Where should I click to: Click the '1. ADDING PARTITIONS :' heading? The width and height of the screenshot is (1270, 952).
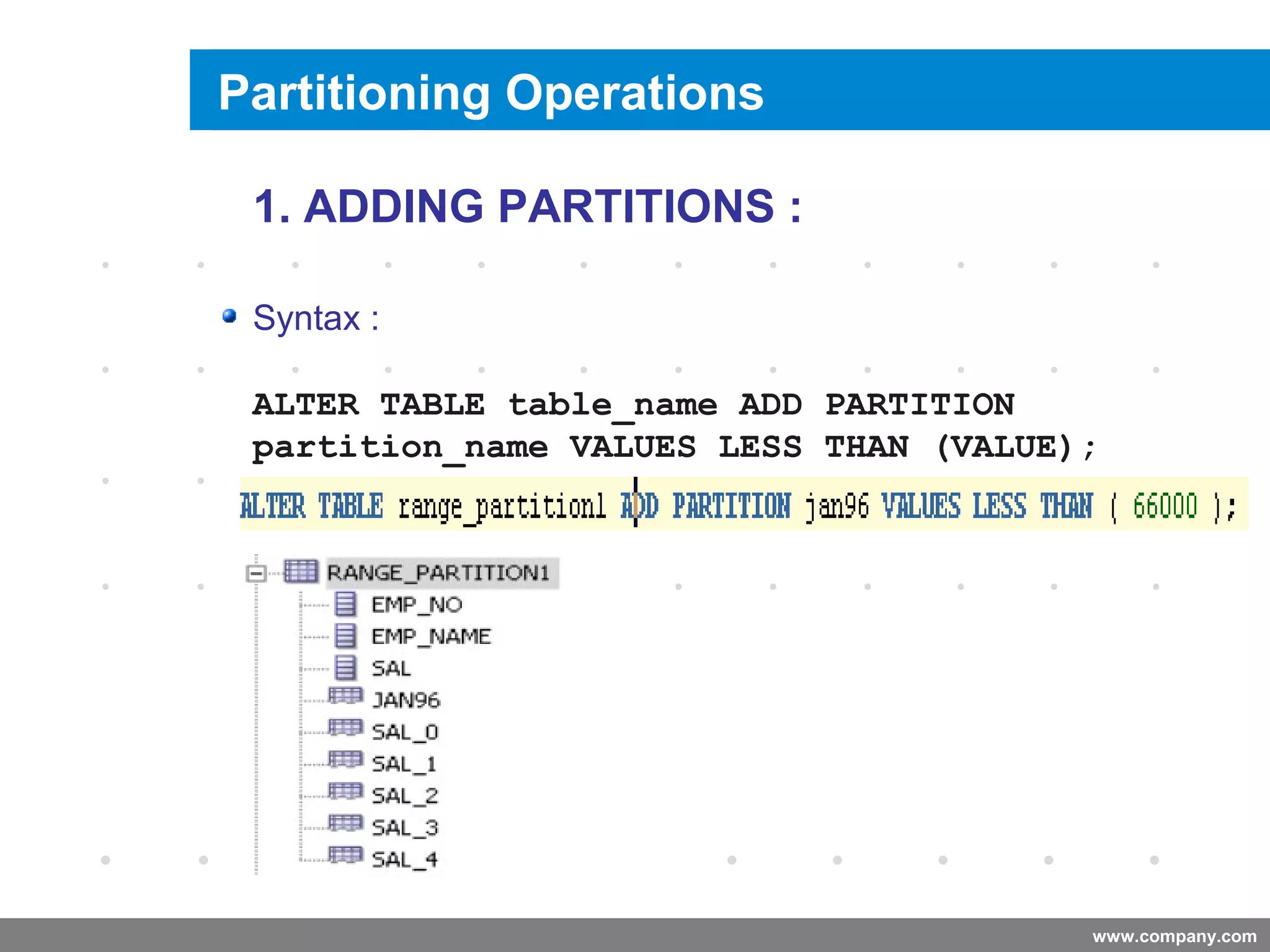(x=528, y=206)
